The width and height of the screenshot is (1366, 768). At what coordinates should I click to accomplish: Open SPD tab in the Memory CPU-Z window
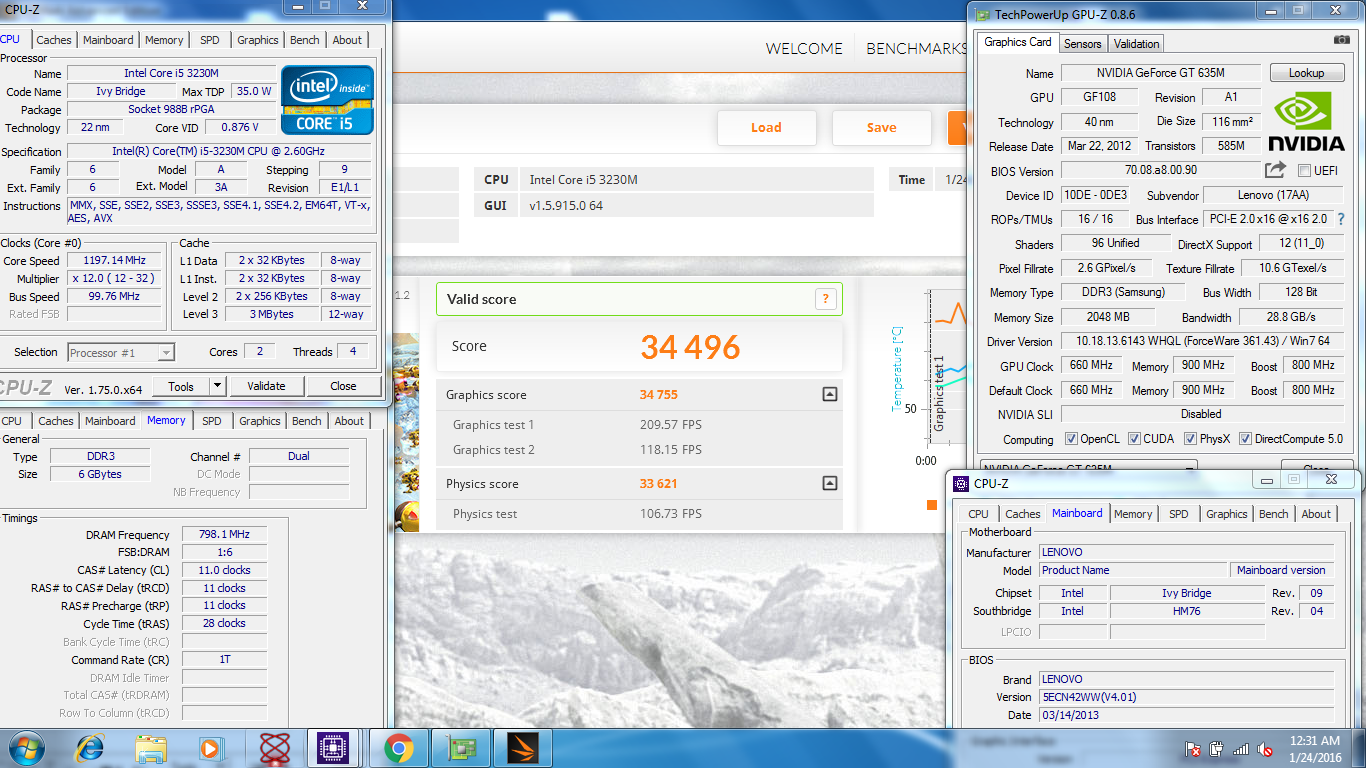click(x=212, y=421)
